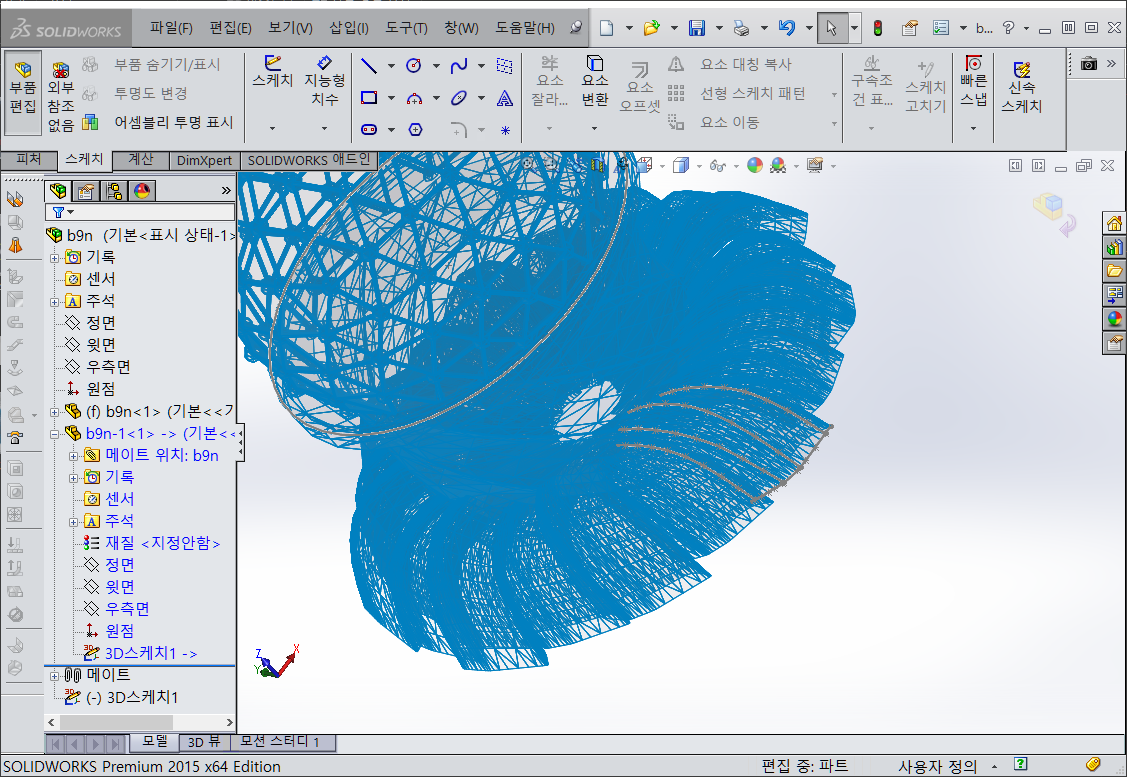
Task: Open the Line tool dropdown arrow
Action: [x=391, y=66]
